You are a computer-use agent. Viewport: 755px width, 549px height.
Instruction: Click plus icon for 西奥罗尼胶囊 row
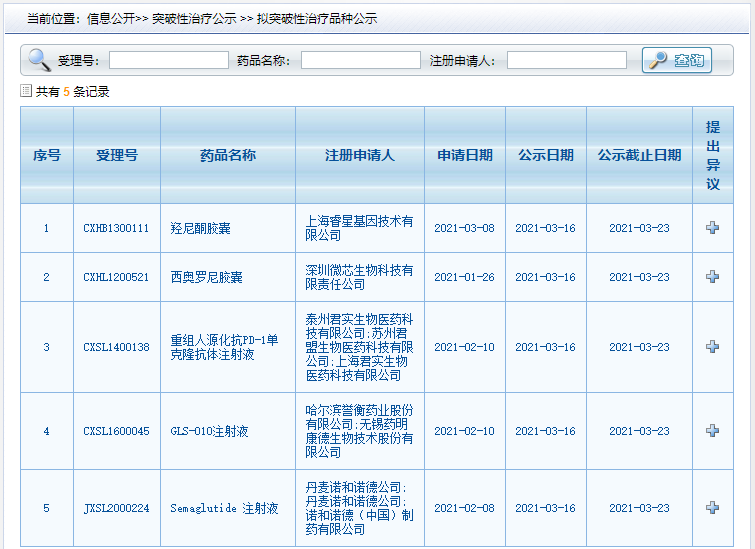[713, 276]
